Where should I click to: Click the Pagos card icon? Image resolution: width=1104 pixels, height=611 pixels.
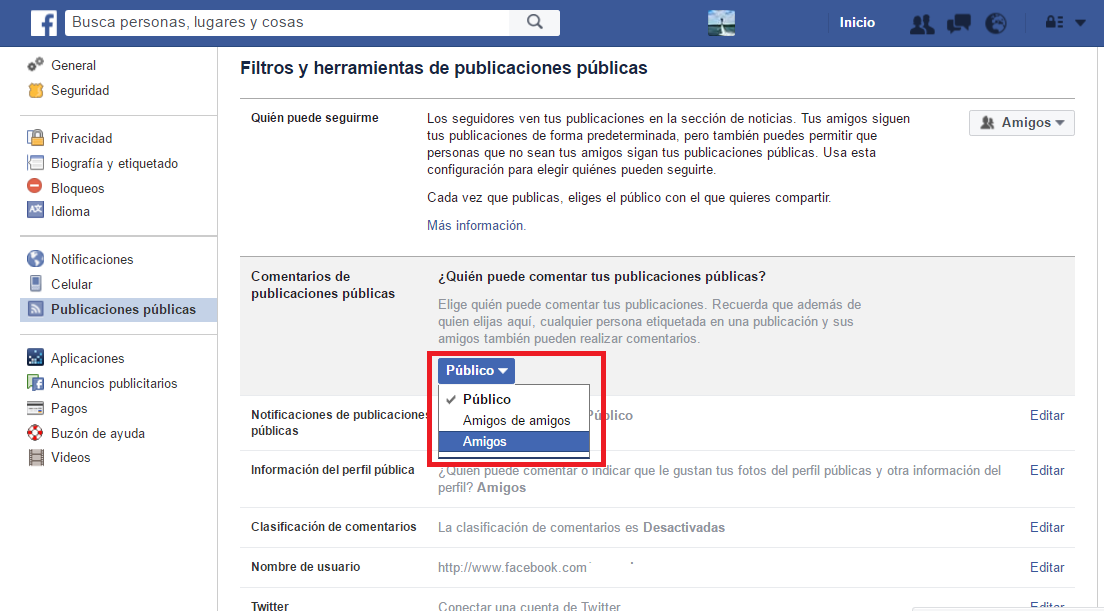click(35, 408)
